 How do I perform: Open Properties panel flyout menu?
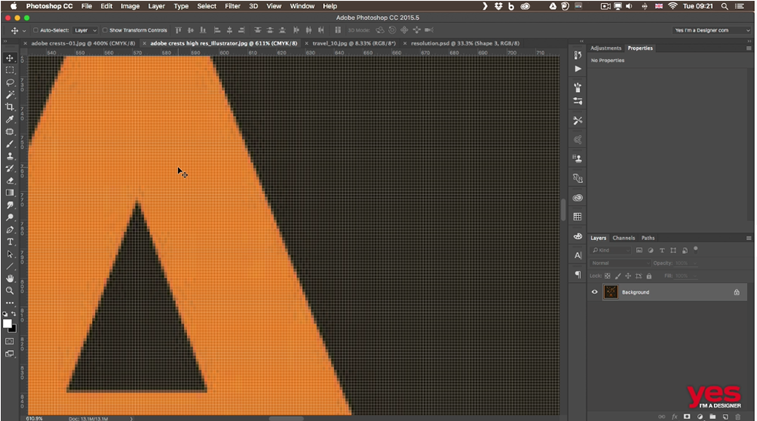point(749,48)
